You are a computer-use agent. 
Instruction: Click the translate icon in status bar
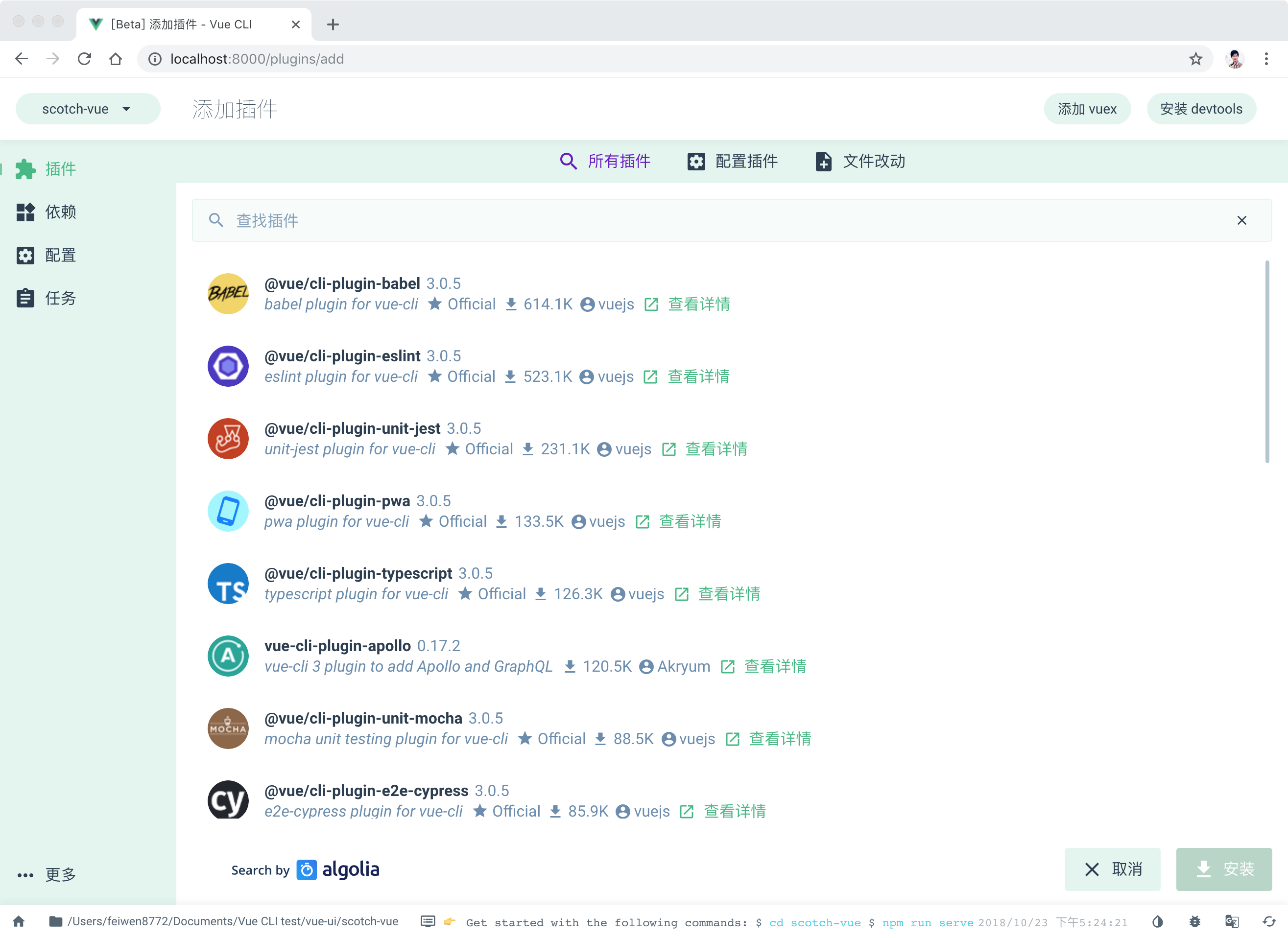click(1232, 921)
